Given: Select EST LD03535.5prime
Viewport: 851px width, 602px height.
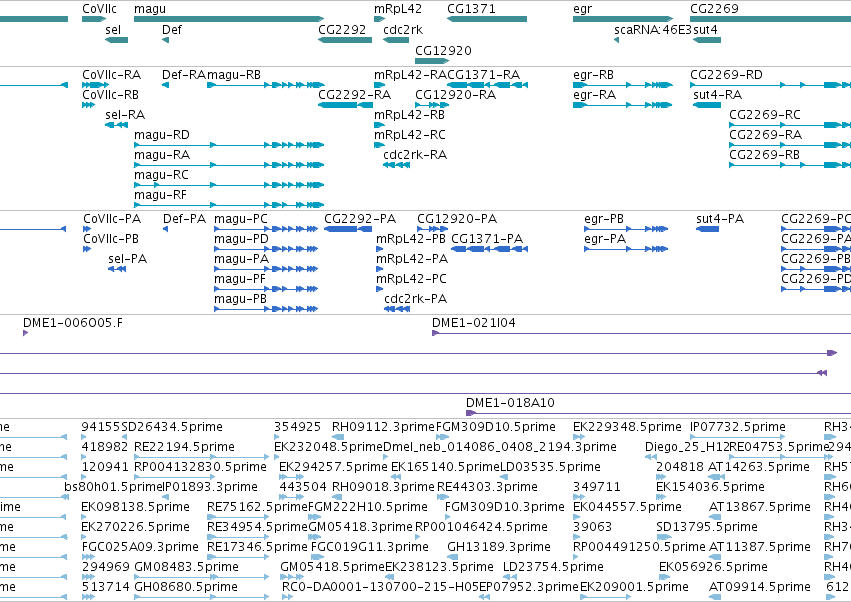Looking at the screenshot, I should [x=550, y=467].
